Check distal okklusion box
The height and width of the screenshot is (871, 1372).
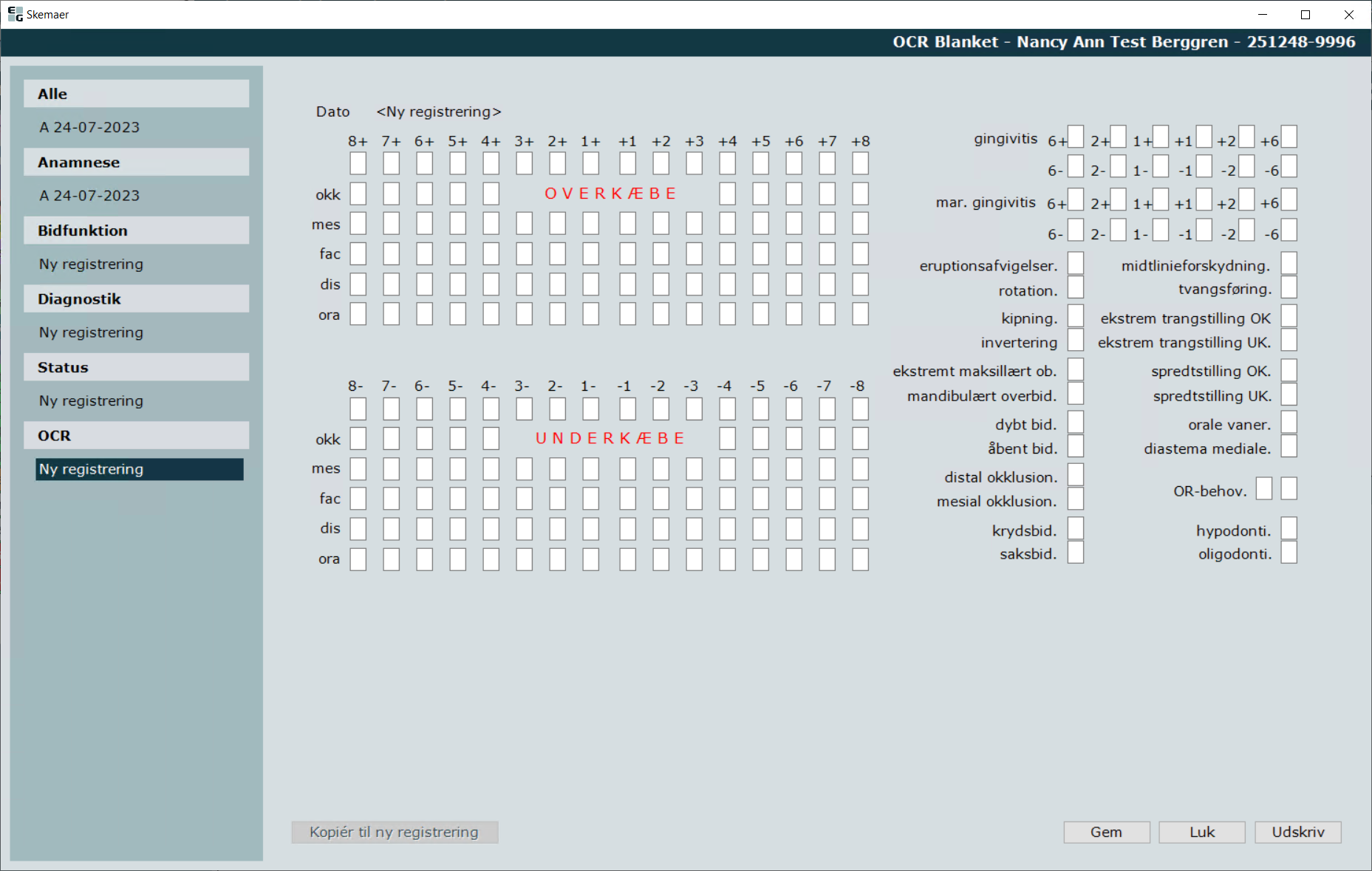[1076, 474]
